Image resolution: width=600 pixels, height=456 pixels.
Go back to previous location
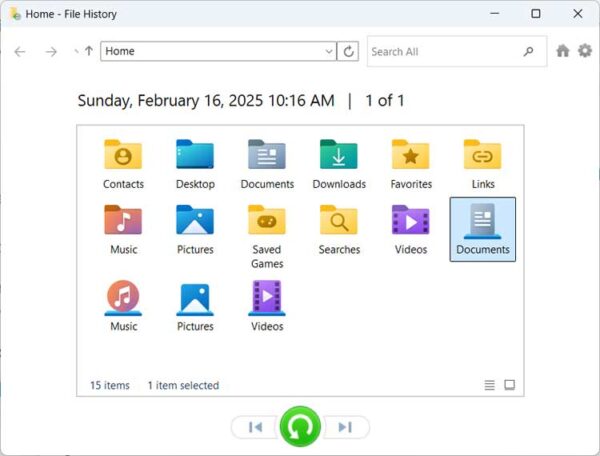click(20, 51)
